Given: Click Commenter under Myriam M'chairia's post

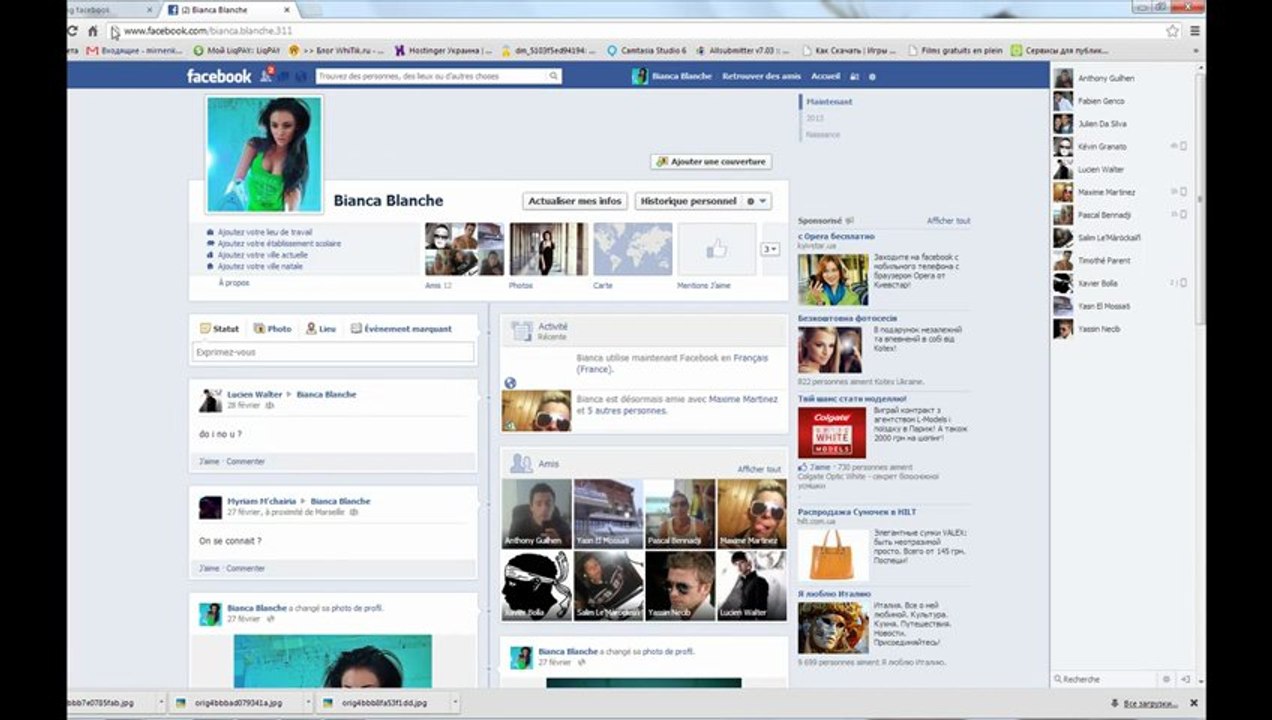Looking at the screenshot, I should coord(246,568).
